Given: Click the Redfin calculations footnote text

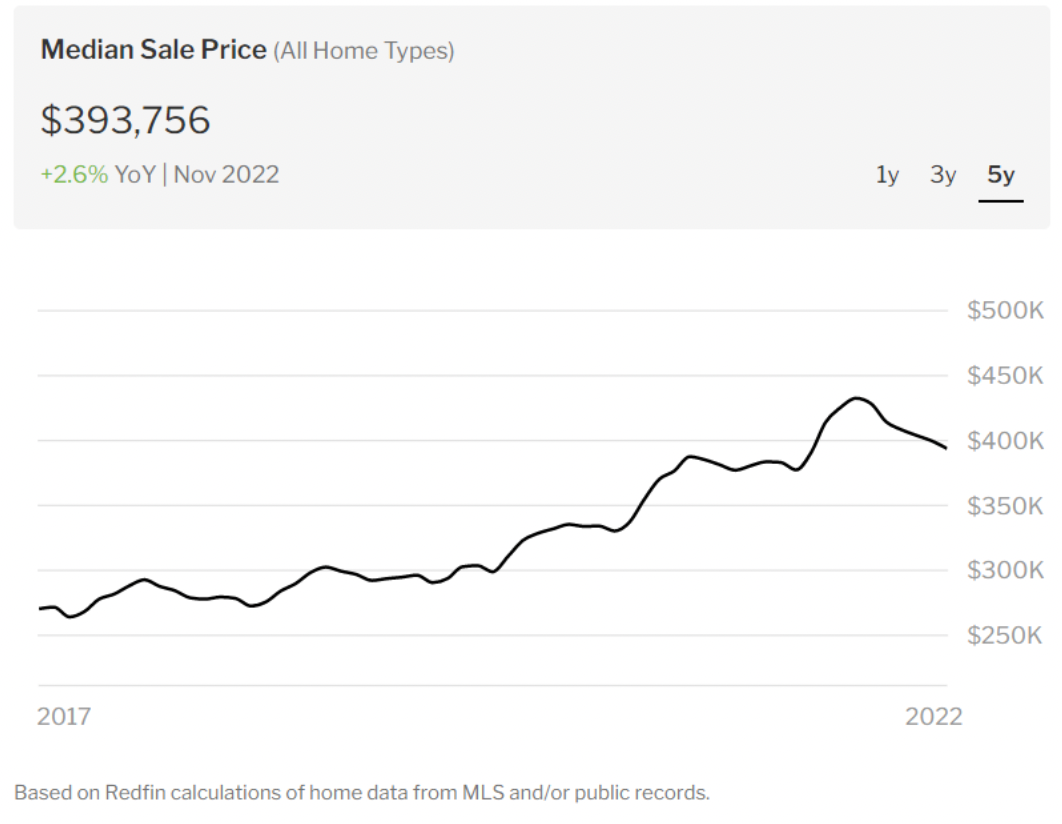Looking at the screenshot, I should [362, 793].
